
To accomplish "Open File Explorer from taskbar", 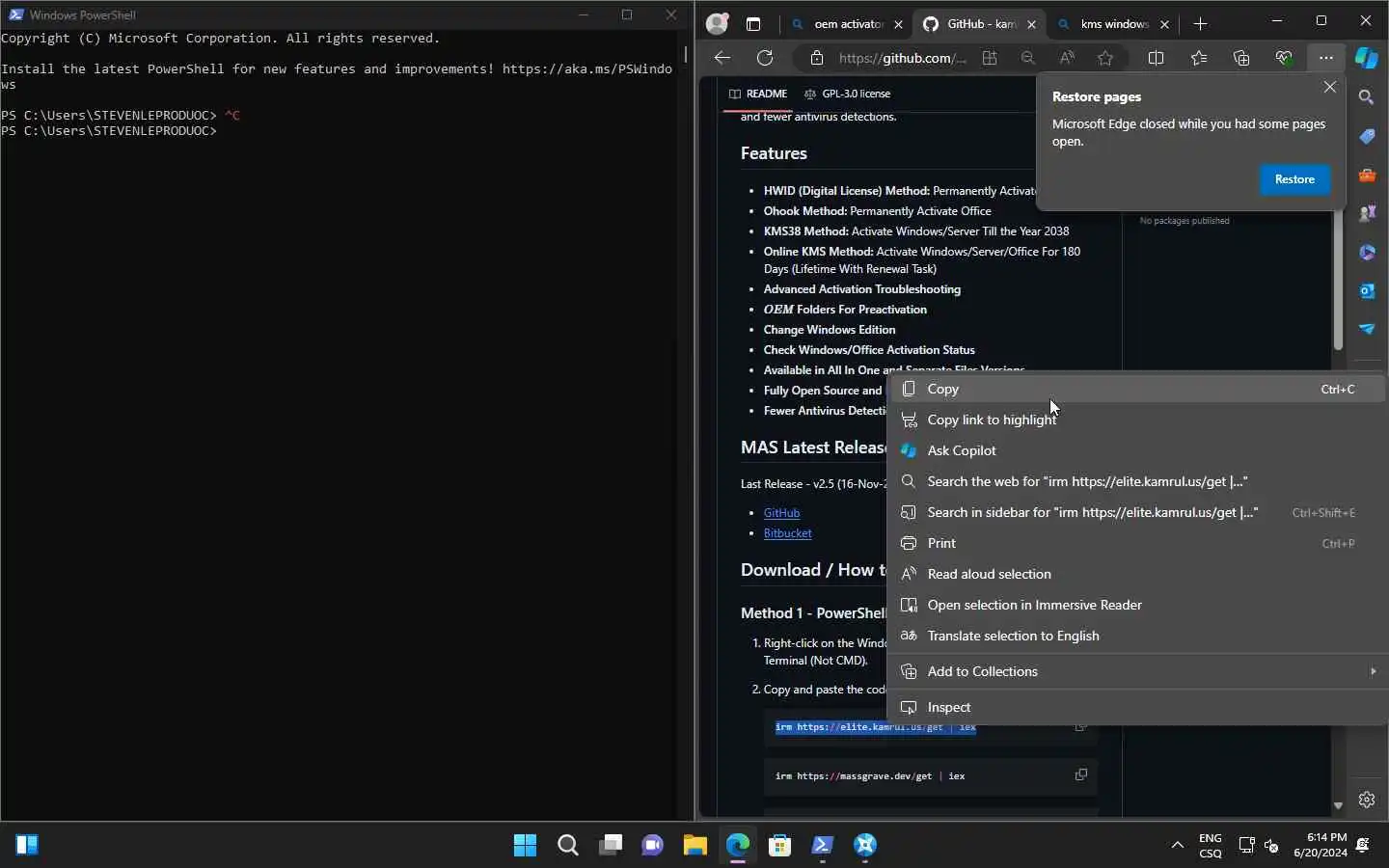I will (x=694, y=845).
